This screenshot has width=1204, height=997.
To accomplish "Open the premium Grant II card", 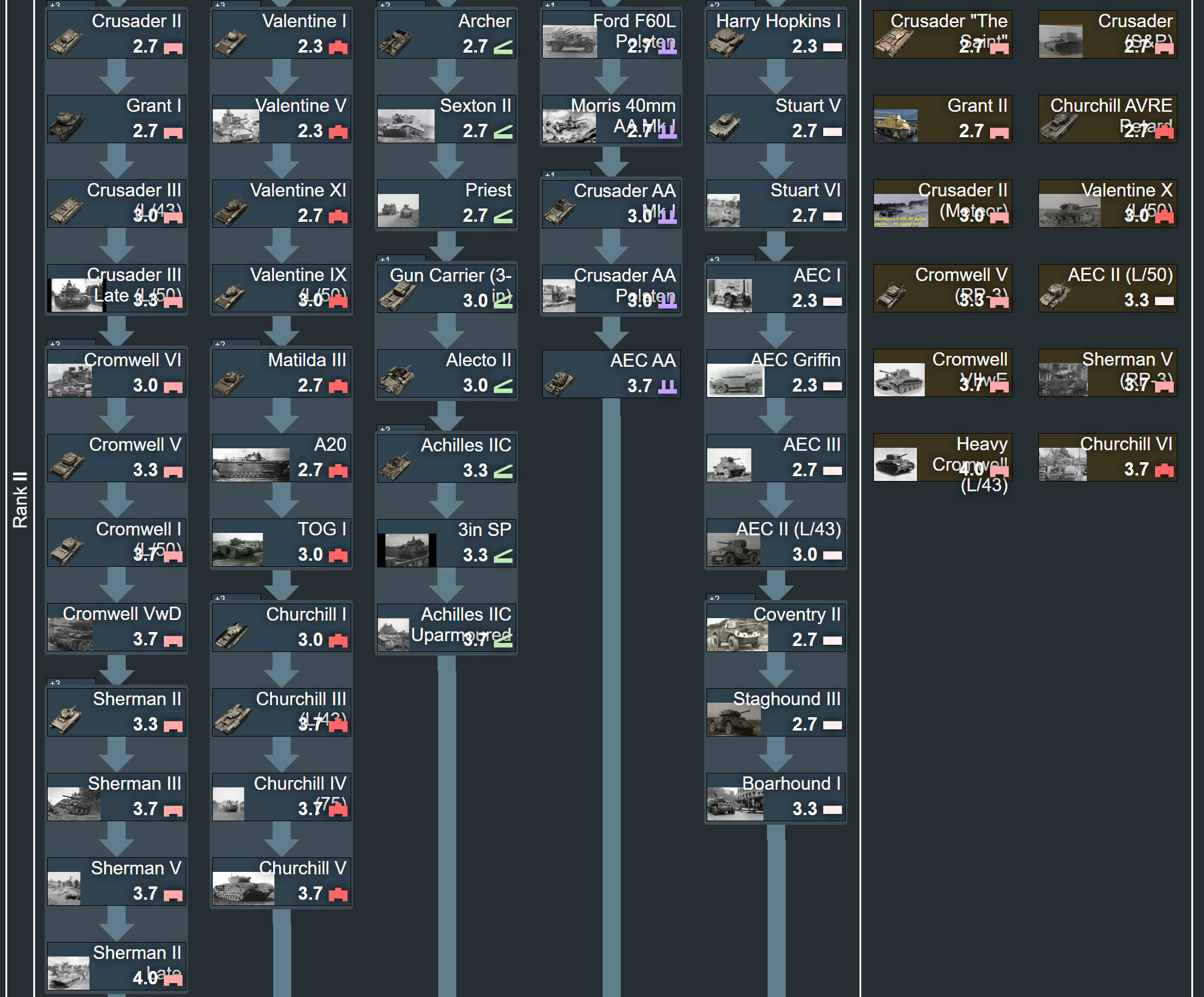I will 942,118.
